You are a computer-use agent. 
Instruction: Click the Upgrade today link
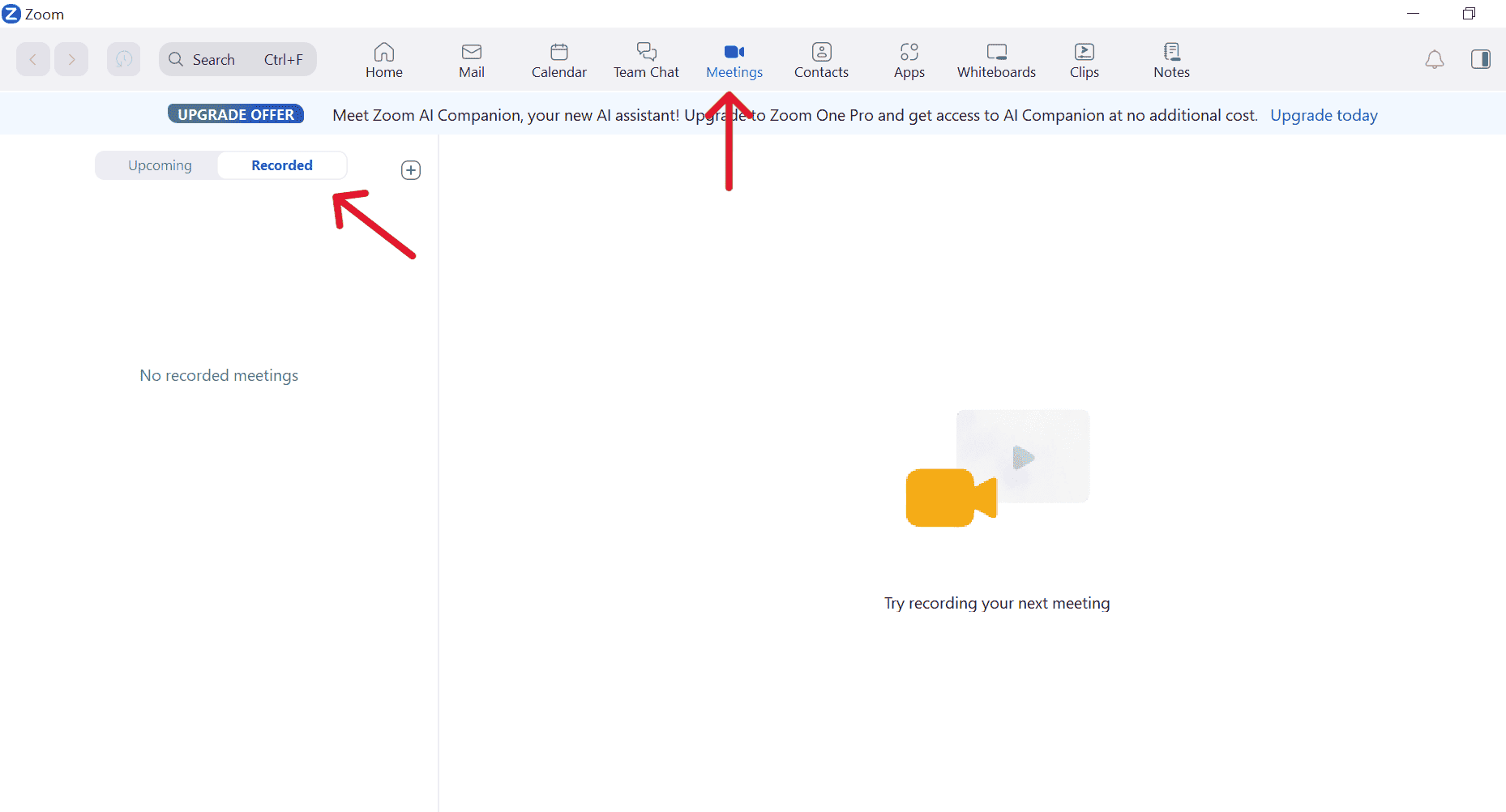tap(1324, 114)
